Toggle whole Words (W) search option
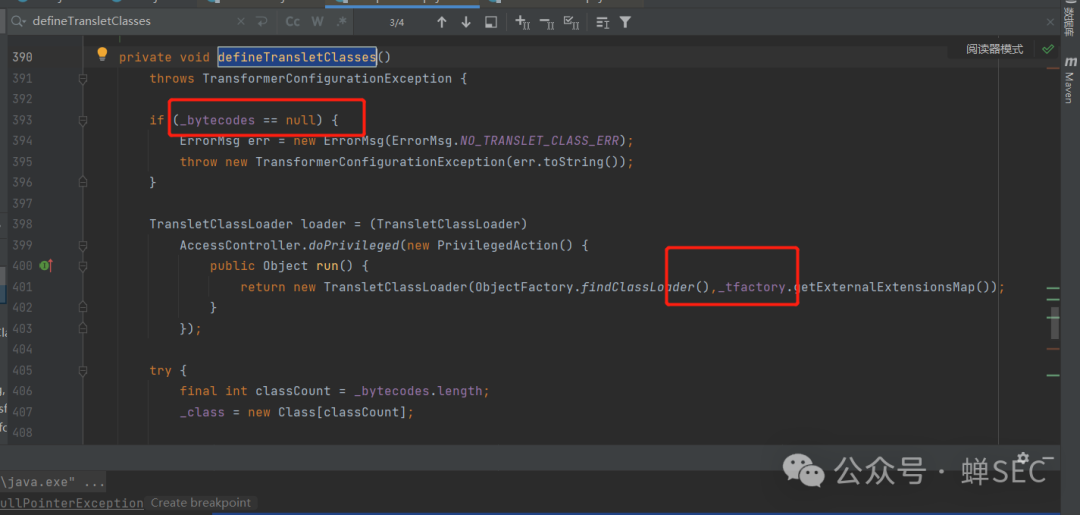 [317, 22]
